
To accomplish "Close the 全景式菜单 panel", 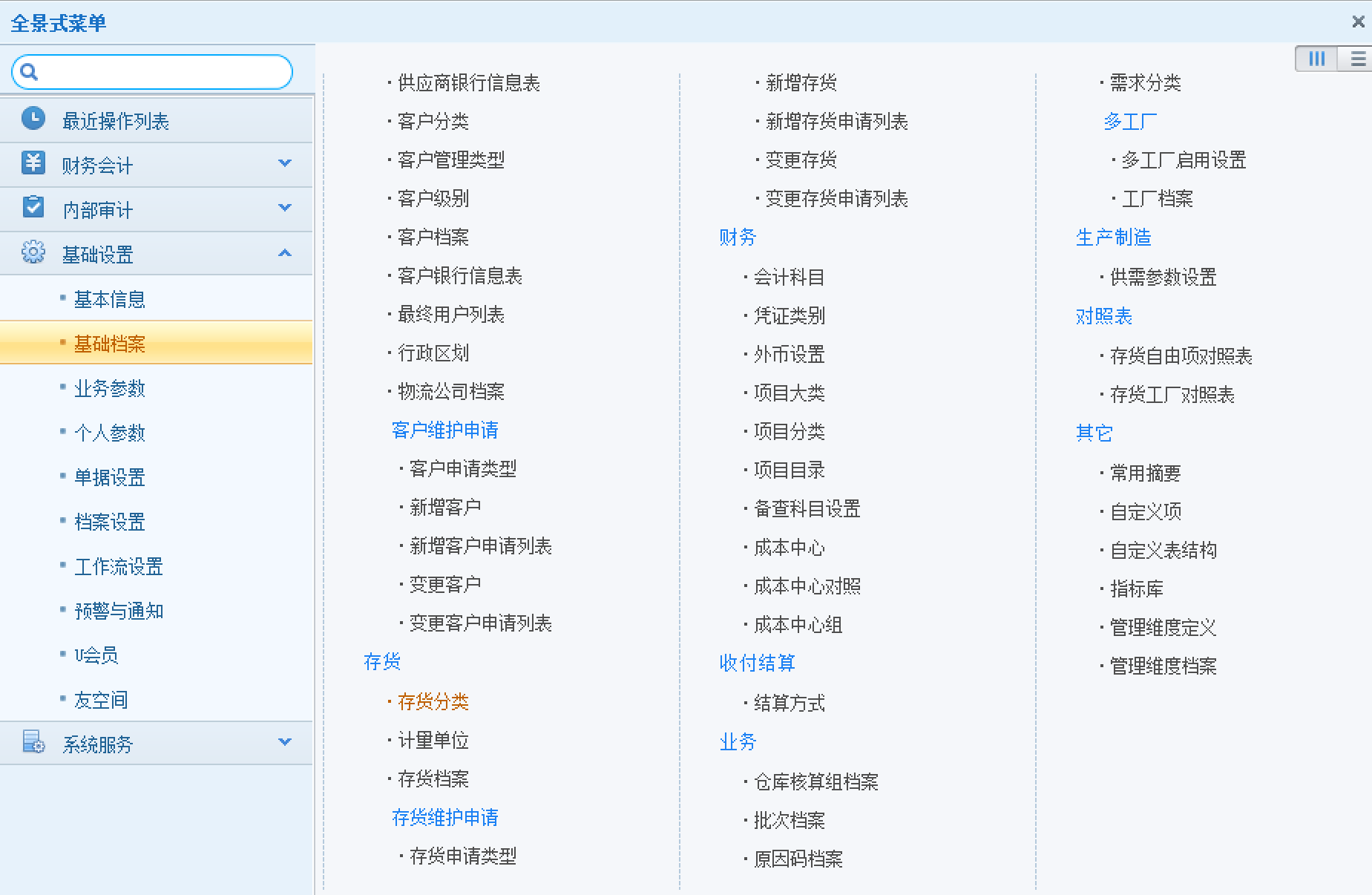I will point(1358,22).
